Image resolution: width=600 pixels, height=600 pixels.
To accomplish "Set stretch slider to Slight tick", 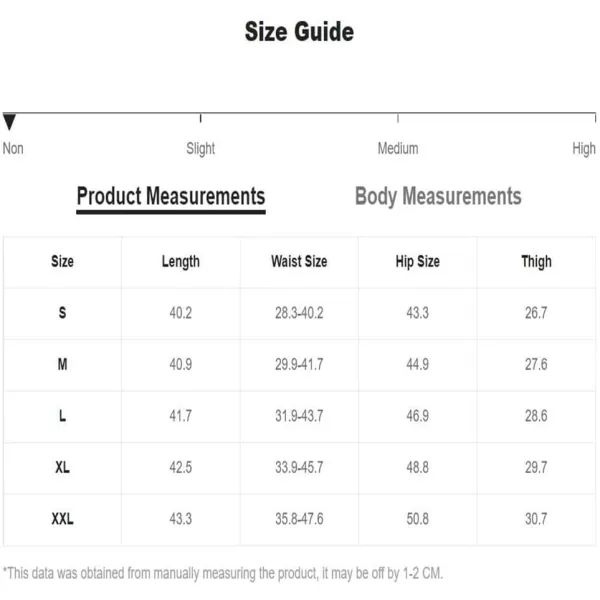I will click(x=201, y=118).
